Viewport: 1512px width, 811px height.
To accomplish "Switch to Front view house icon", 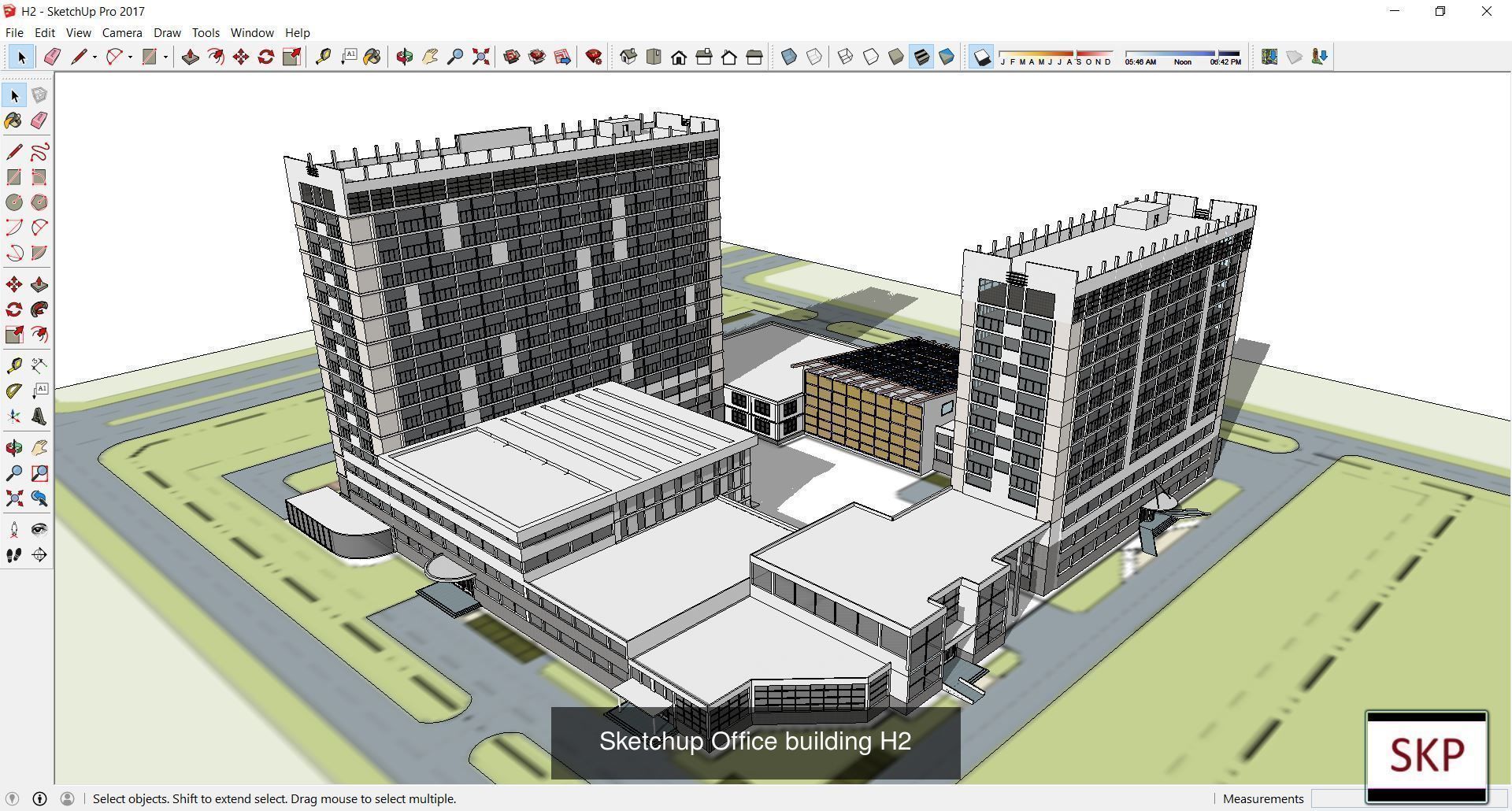I will click(678, 57).
